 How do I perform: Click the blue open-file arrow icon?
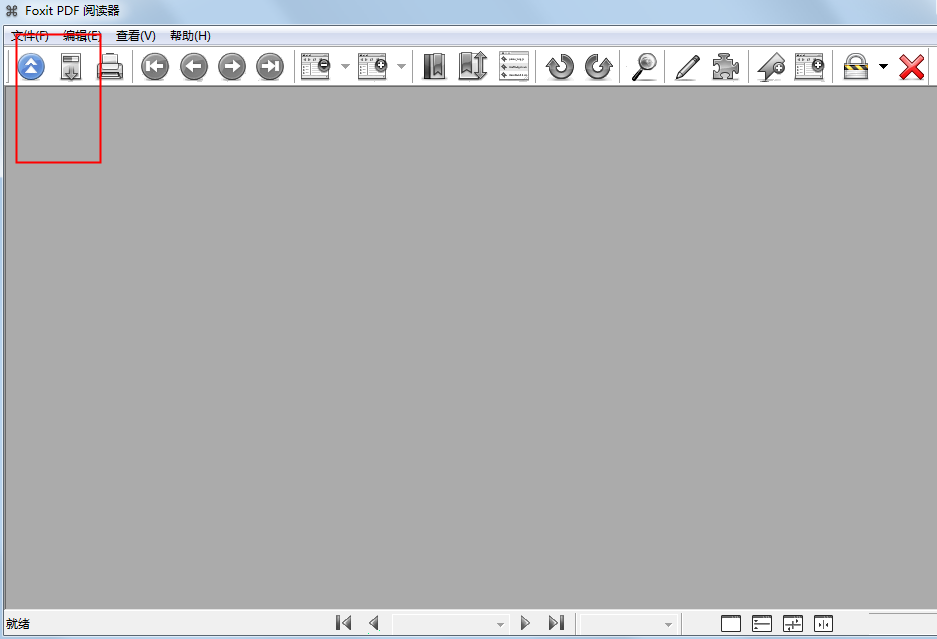(31, 66)
